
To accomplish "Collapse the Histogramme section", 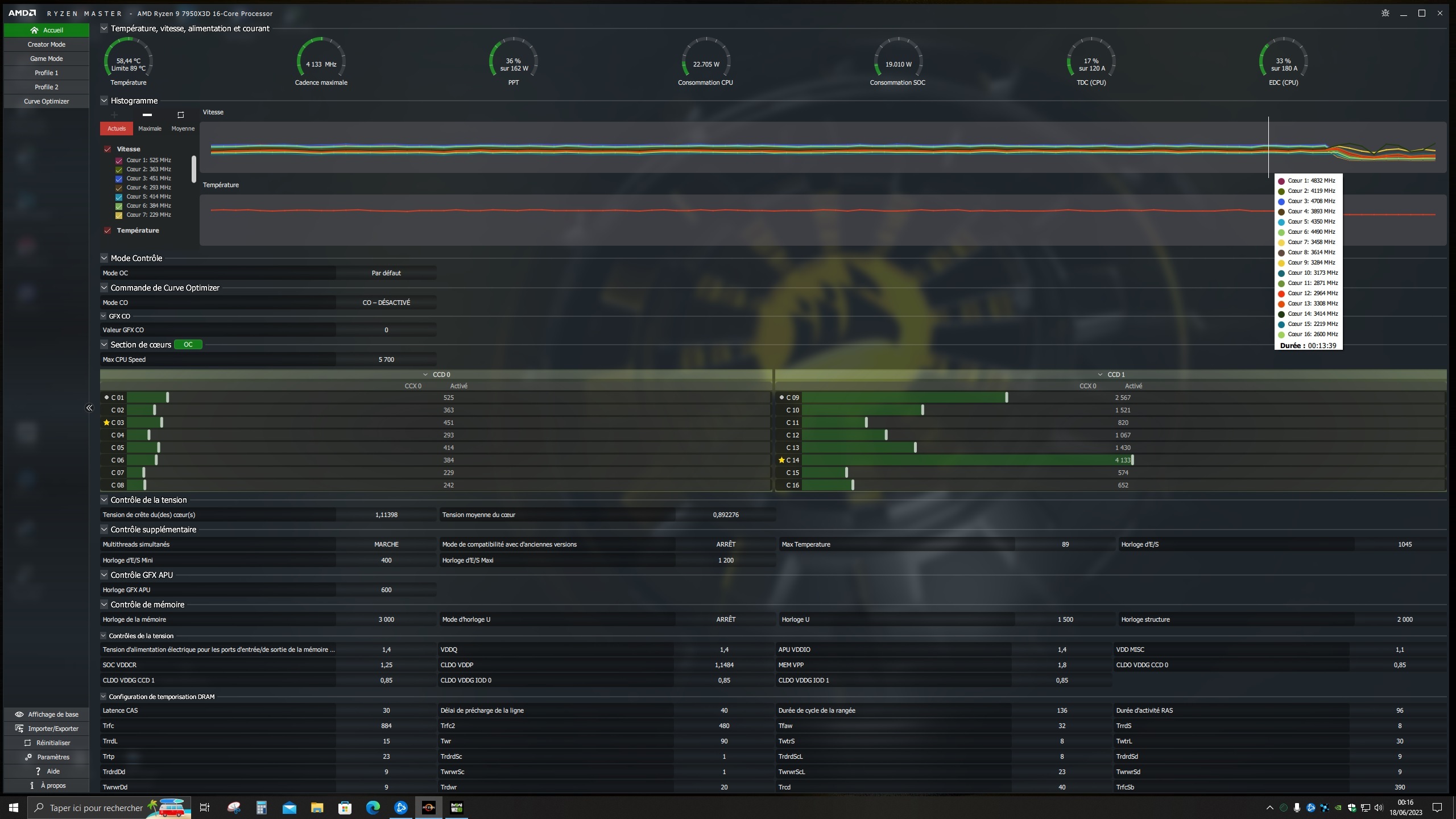I will point(104,101).
